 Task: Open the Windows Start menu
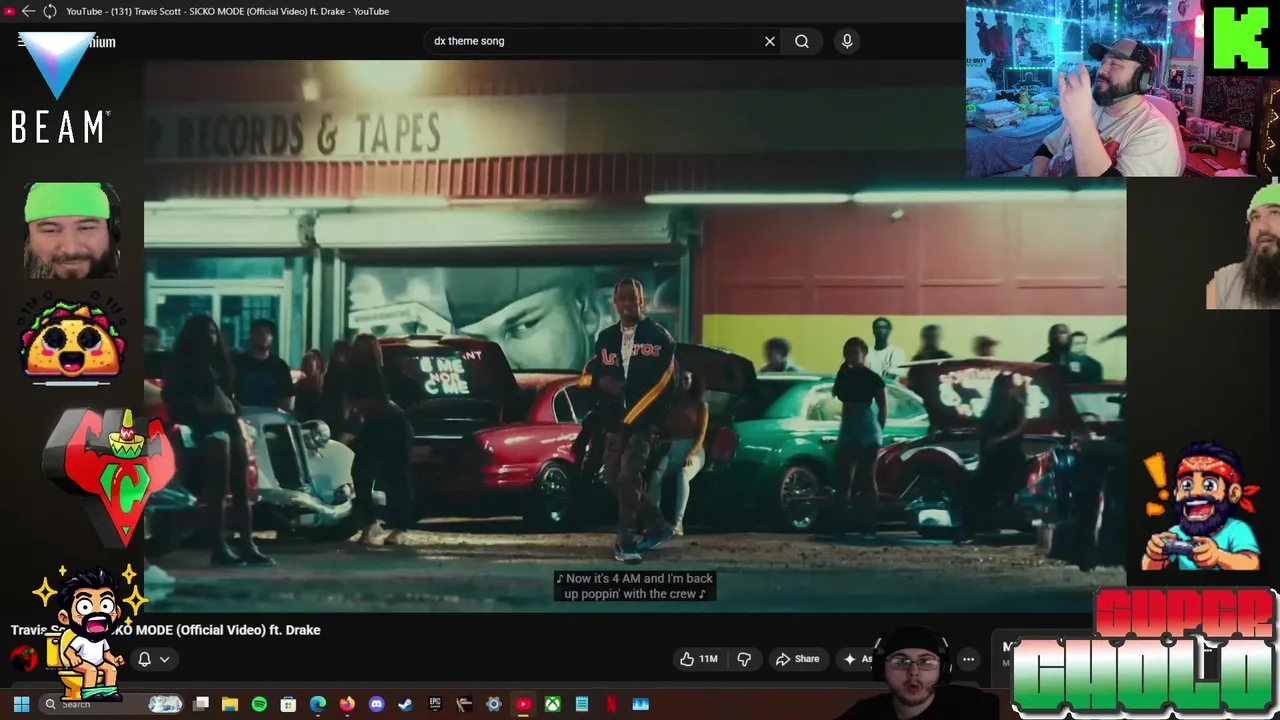21,704
